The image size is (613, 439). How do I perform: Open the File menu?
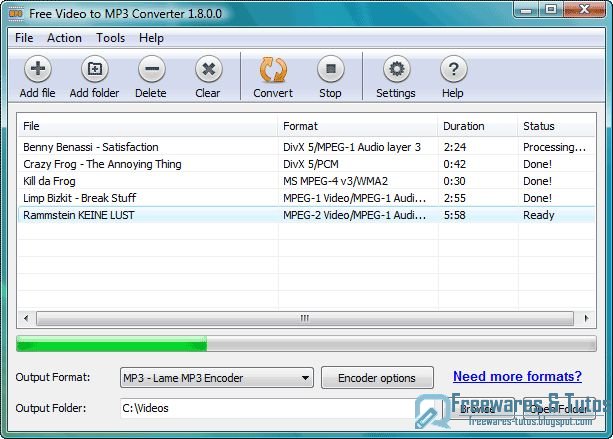tap(24, 38)
